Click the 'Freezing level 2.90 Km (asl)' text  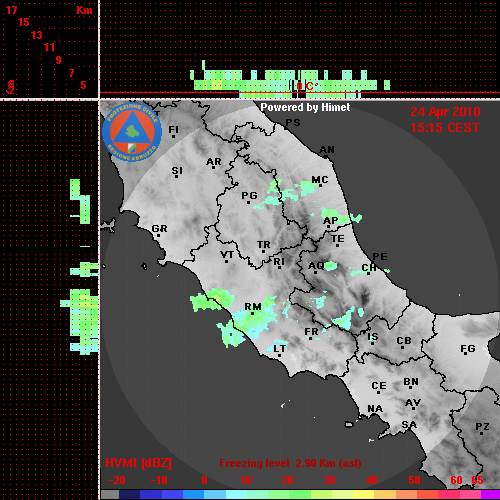[x=290, y=463]
